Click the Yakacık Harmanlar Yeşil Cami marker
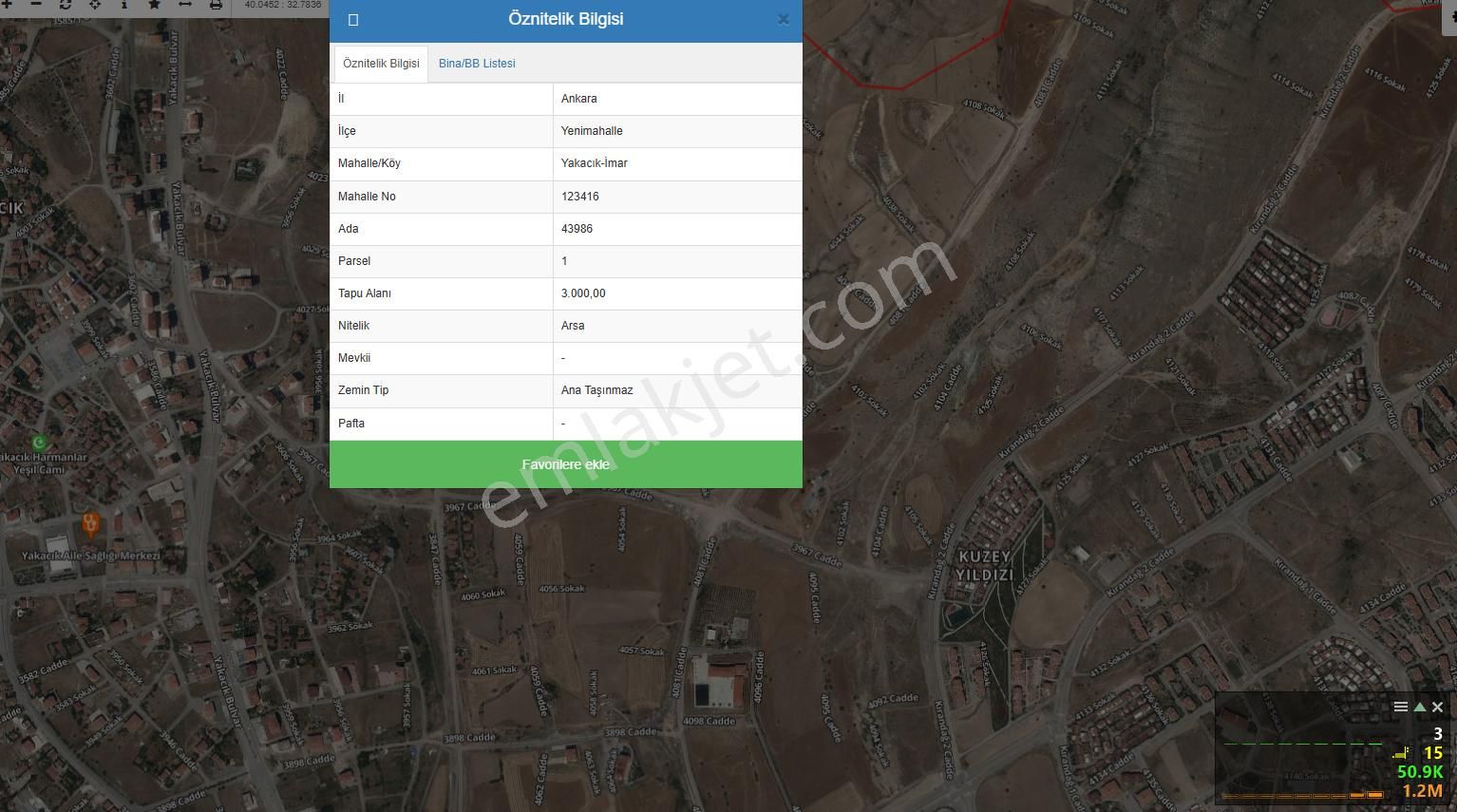Screen dimensions: 1457x812 [x=39, y=442]
